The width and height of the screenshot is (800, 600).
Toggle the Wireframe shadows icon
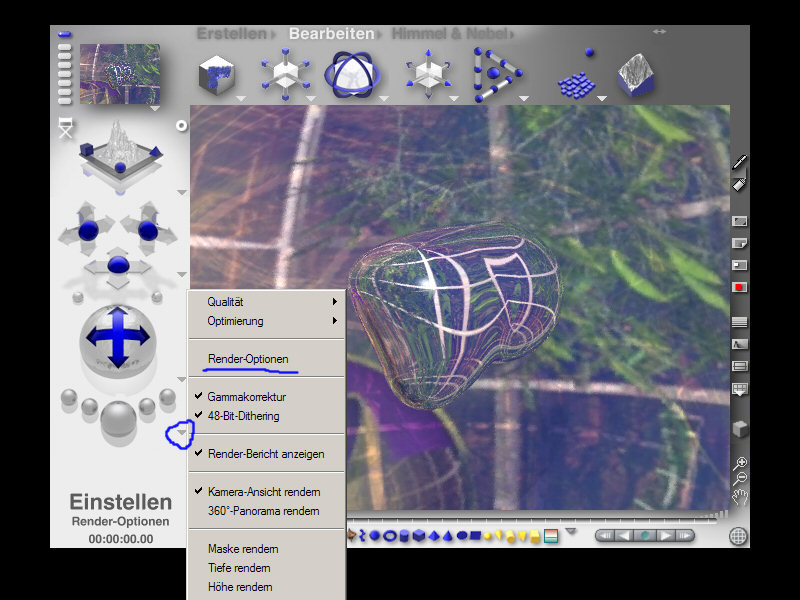(739, 344)
